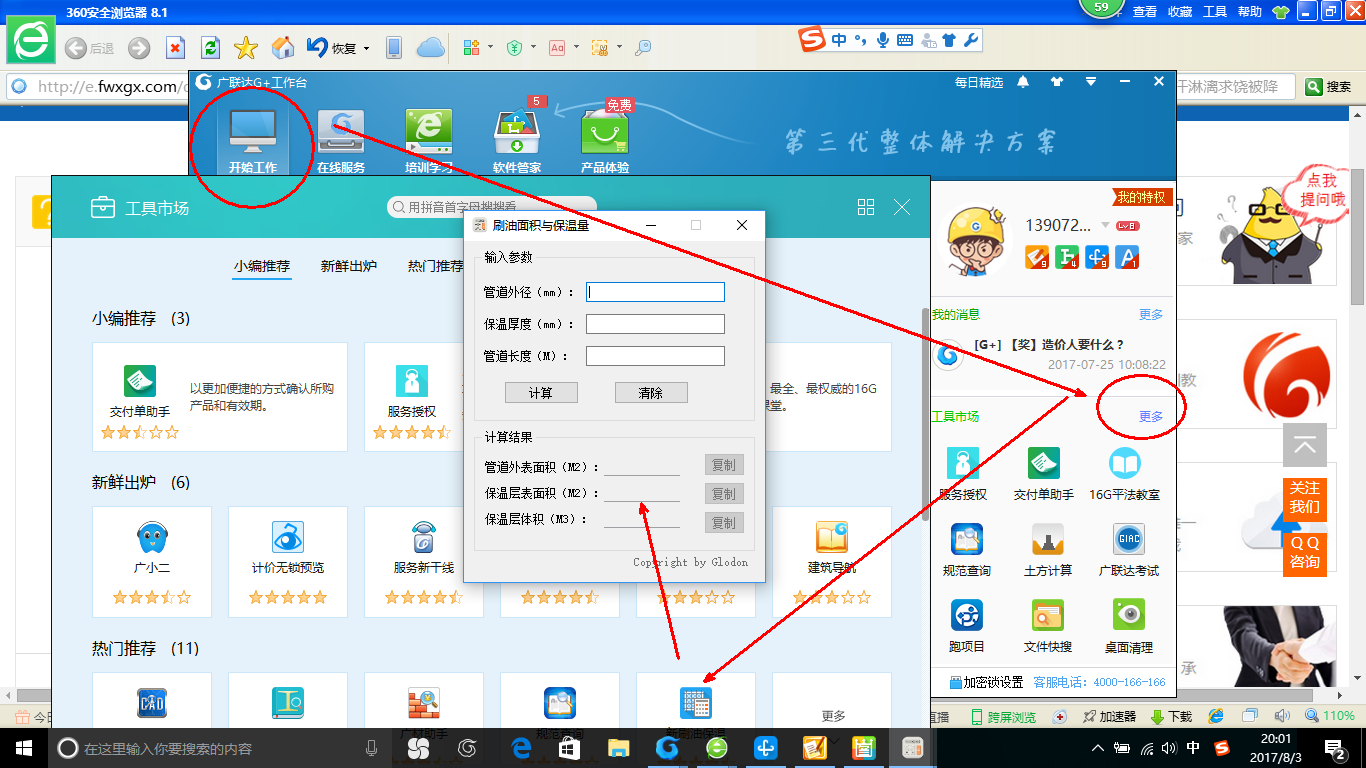Open 16G平法教室 tool in right panel
The width and height of the screenshot is (1366, 768).
point(1125,474)
